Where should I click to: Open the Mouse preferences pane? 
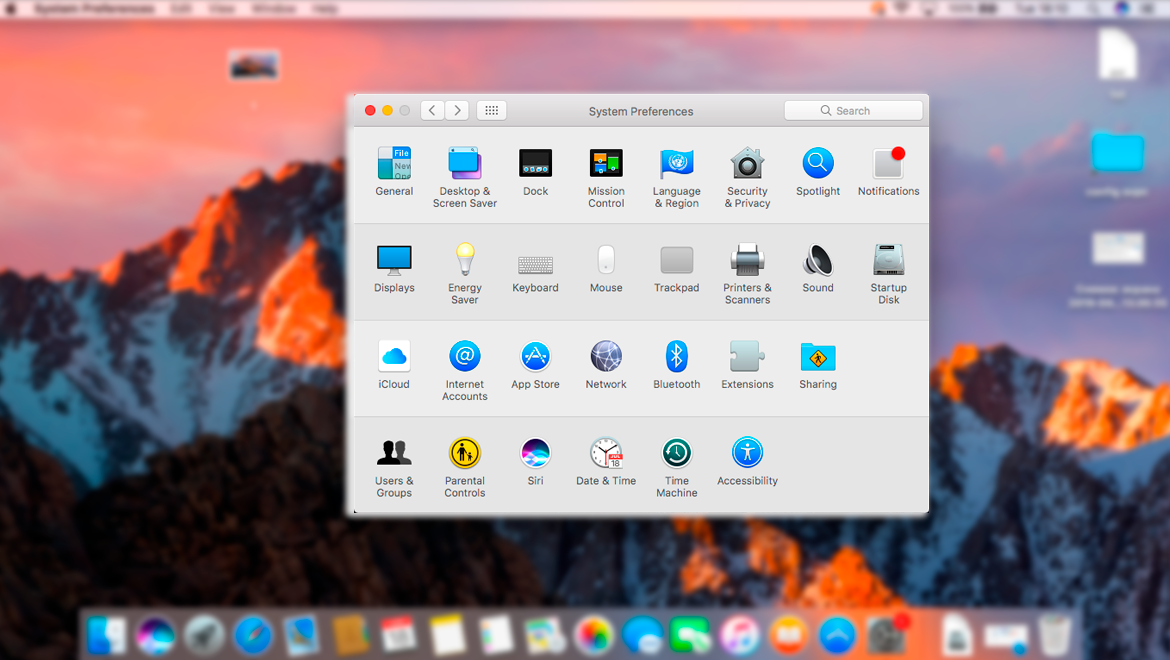(606, 268)
